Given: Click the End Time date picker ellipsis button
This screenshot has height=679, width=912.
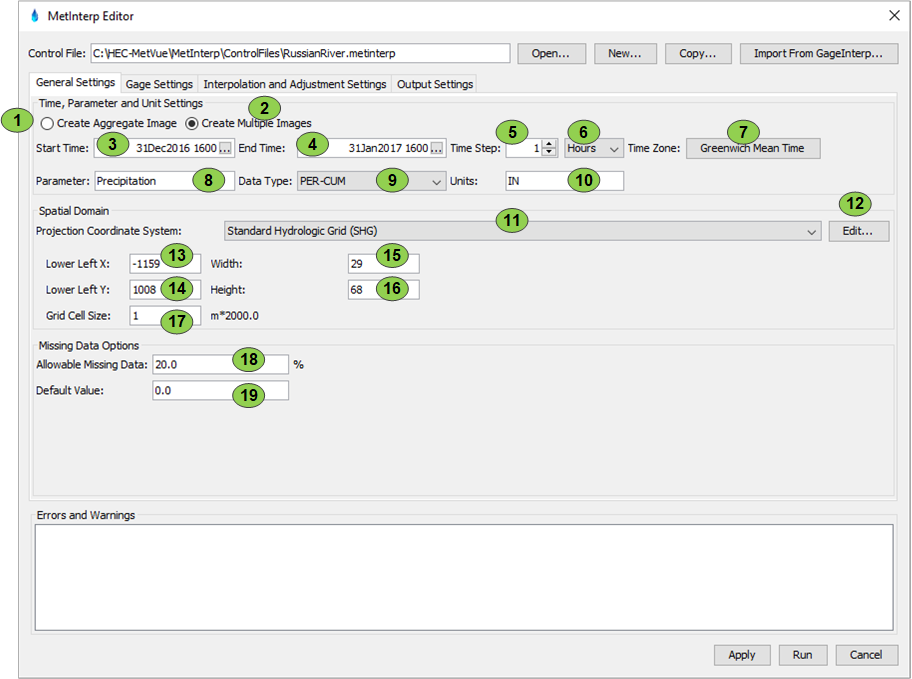Looking at the screenshot, I should pos(437,149).
